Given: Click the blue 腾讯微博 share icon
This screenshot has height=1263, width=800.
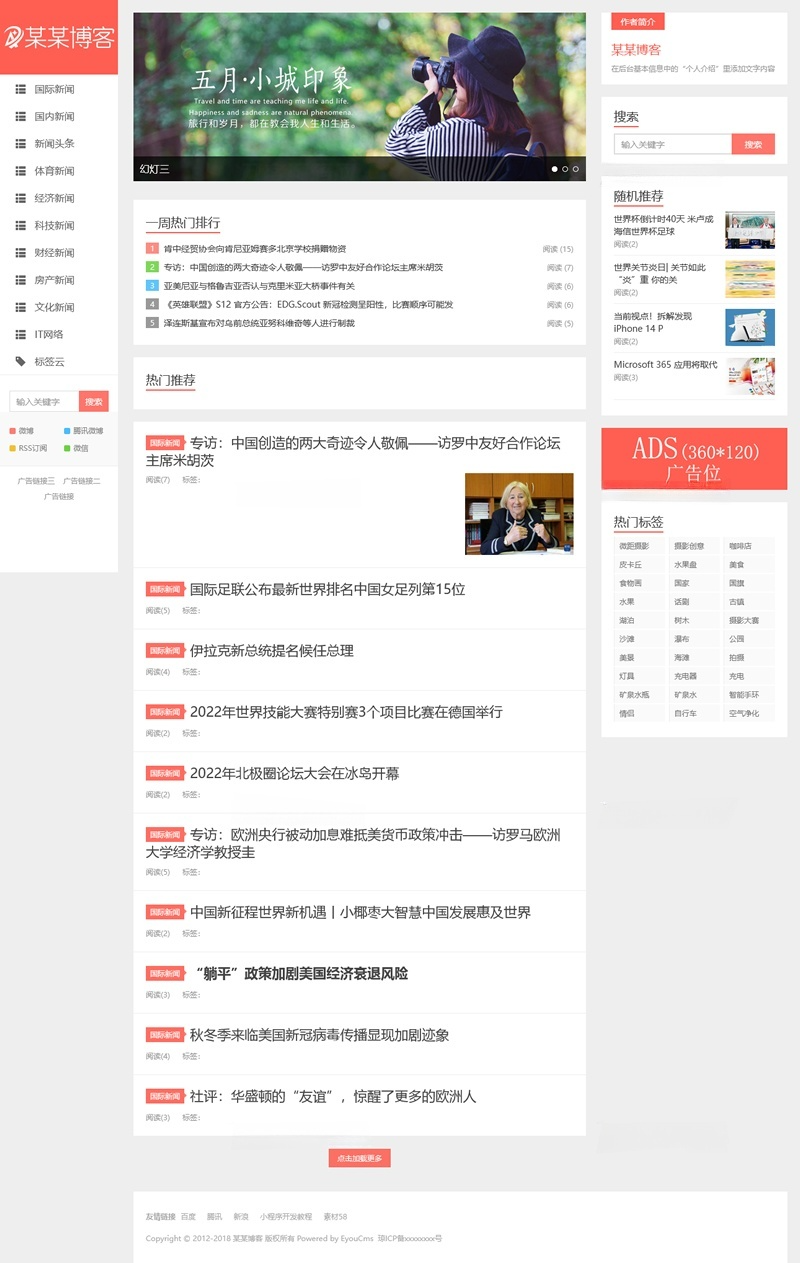Looking at the screenshot, I should [x=66, y=431].
